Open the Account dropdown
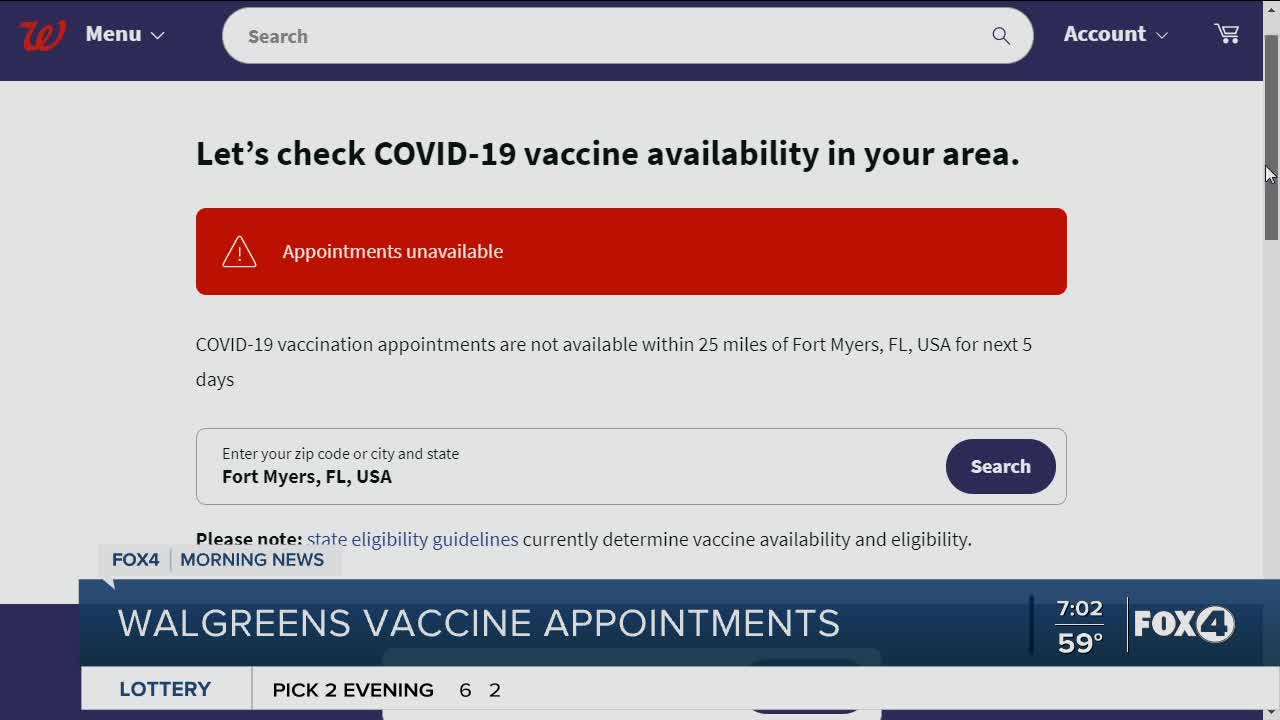Image resolution: width=1280 pixels, height=720 pixels. pyautogui.click(x=1115, y=34)
